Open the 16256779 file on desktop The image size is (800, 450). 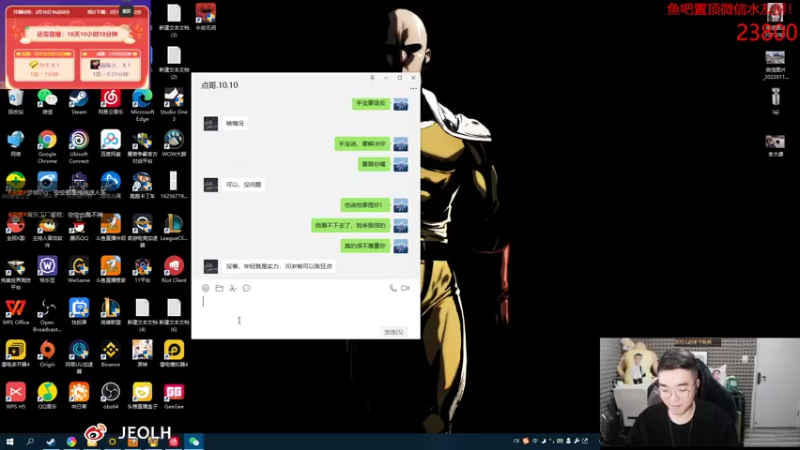click(x=174, y=185)
